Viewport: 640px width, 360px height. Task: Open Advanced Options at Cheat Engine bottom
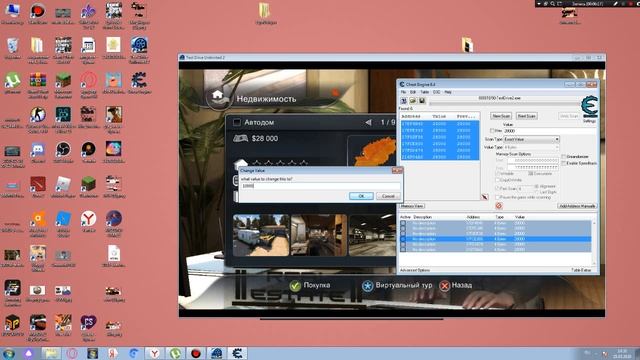point(415,270)
